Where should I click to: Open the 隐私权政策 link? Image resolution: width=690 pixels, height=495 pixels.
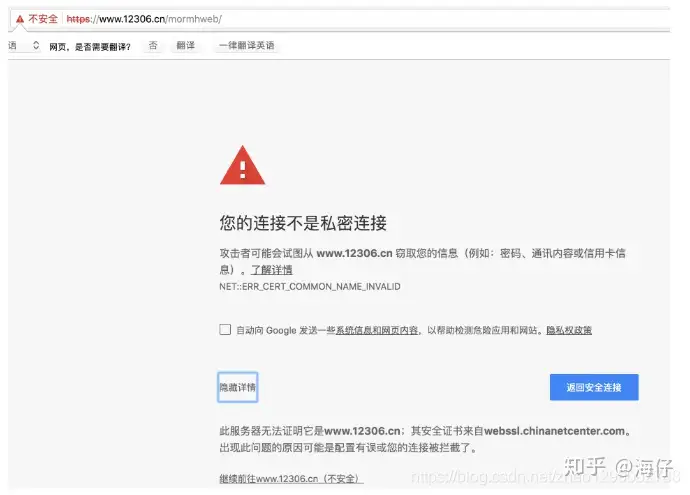point(569,330)
